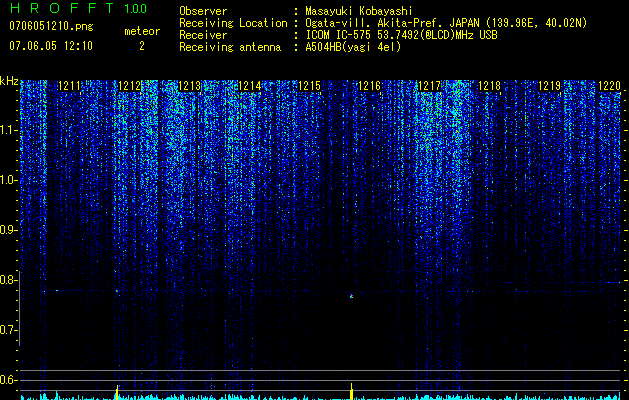Click the 1217 time marker
This screenshot has height=400, width=629.
coord(429,86)
